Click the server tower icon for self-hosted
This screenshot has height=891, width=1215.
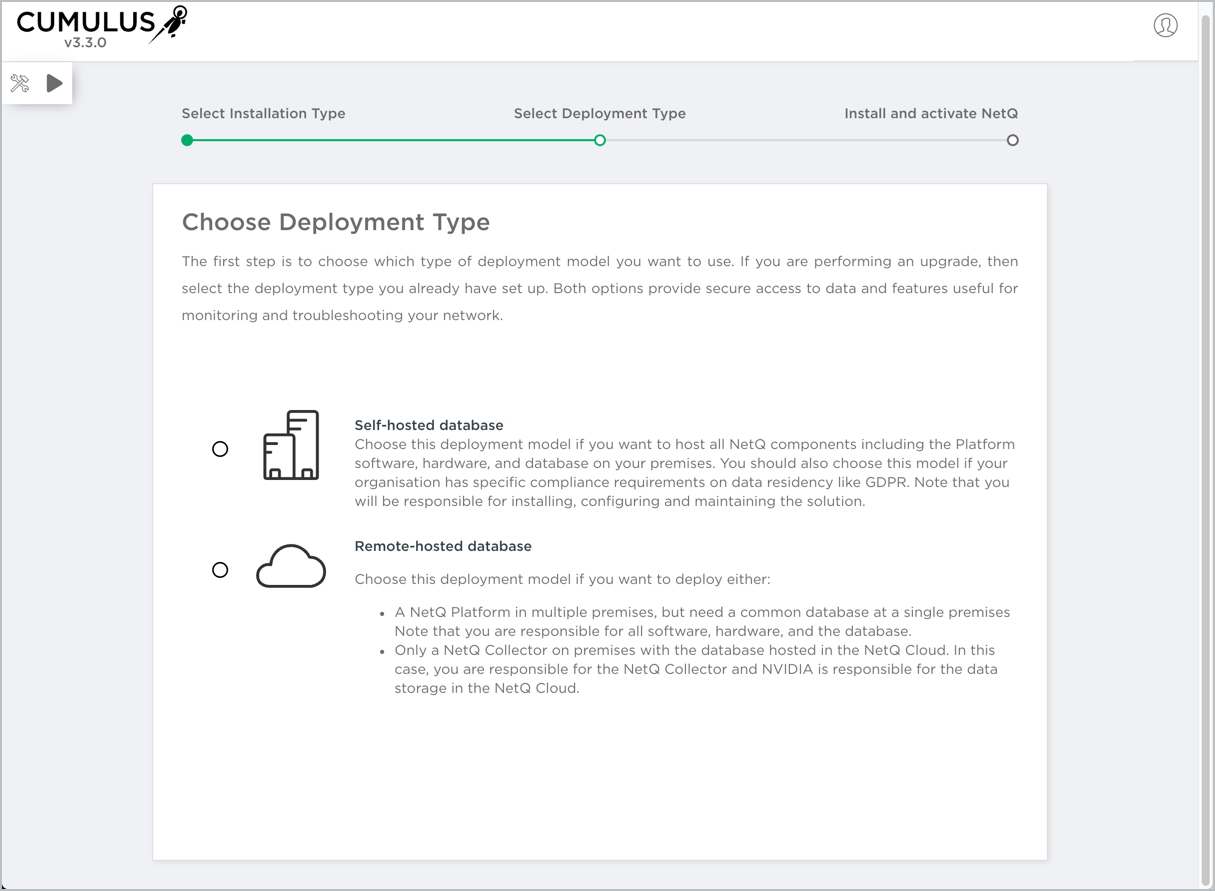[291, 445]
